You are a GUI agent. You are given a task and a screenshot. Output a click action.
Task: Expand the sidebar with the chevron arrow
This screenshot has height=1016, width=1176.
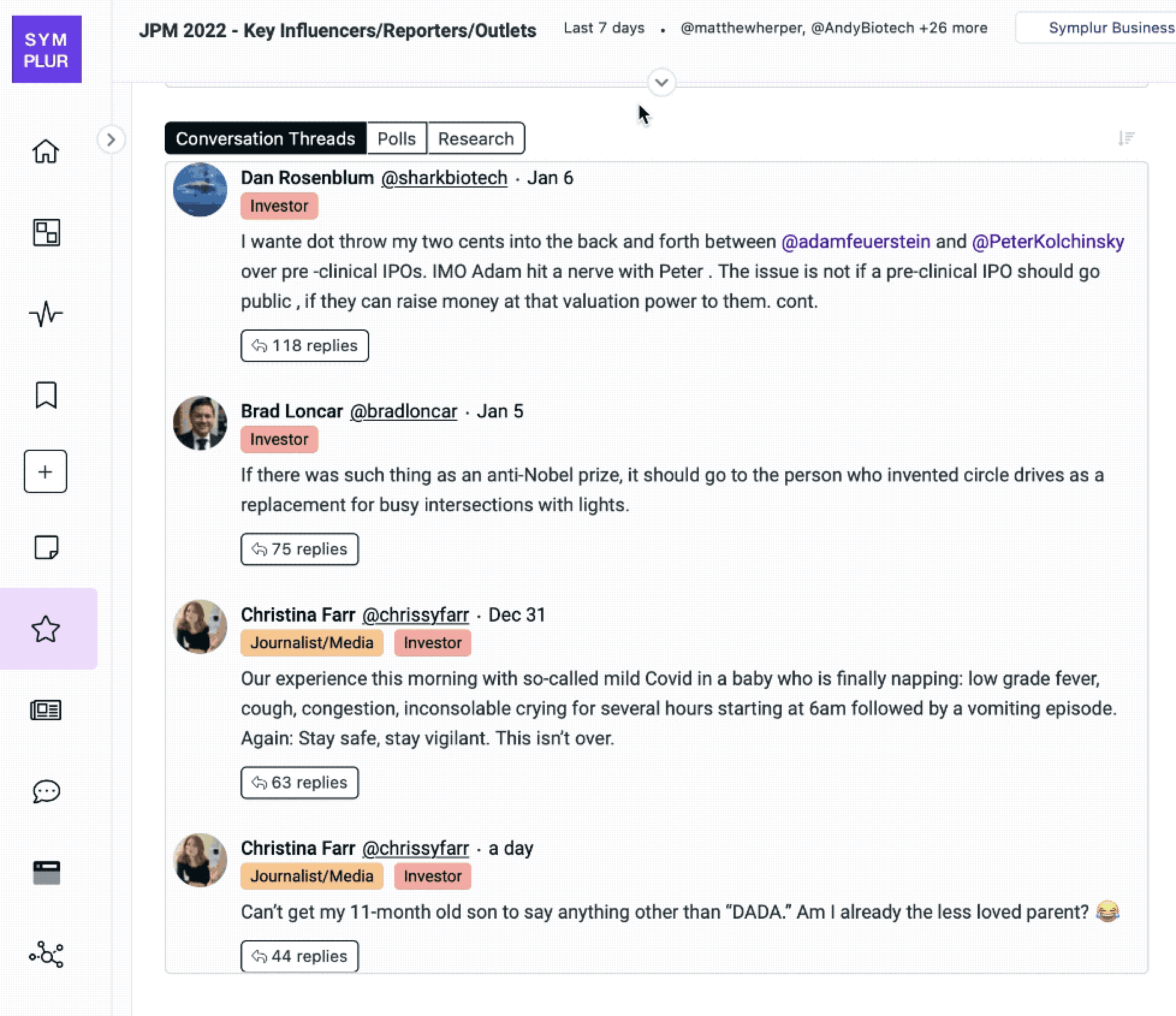[x=111, y=139]
